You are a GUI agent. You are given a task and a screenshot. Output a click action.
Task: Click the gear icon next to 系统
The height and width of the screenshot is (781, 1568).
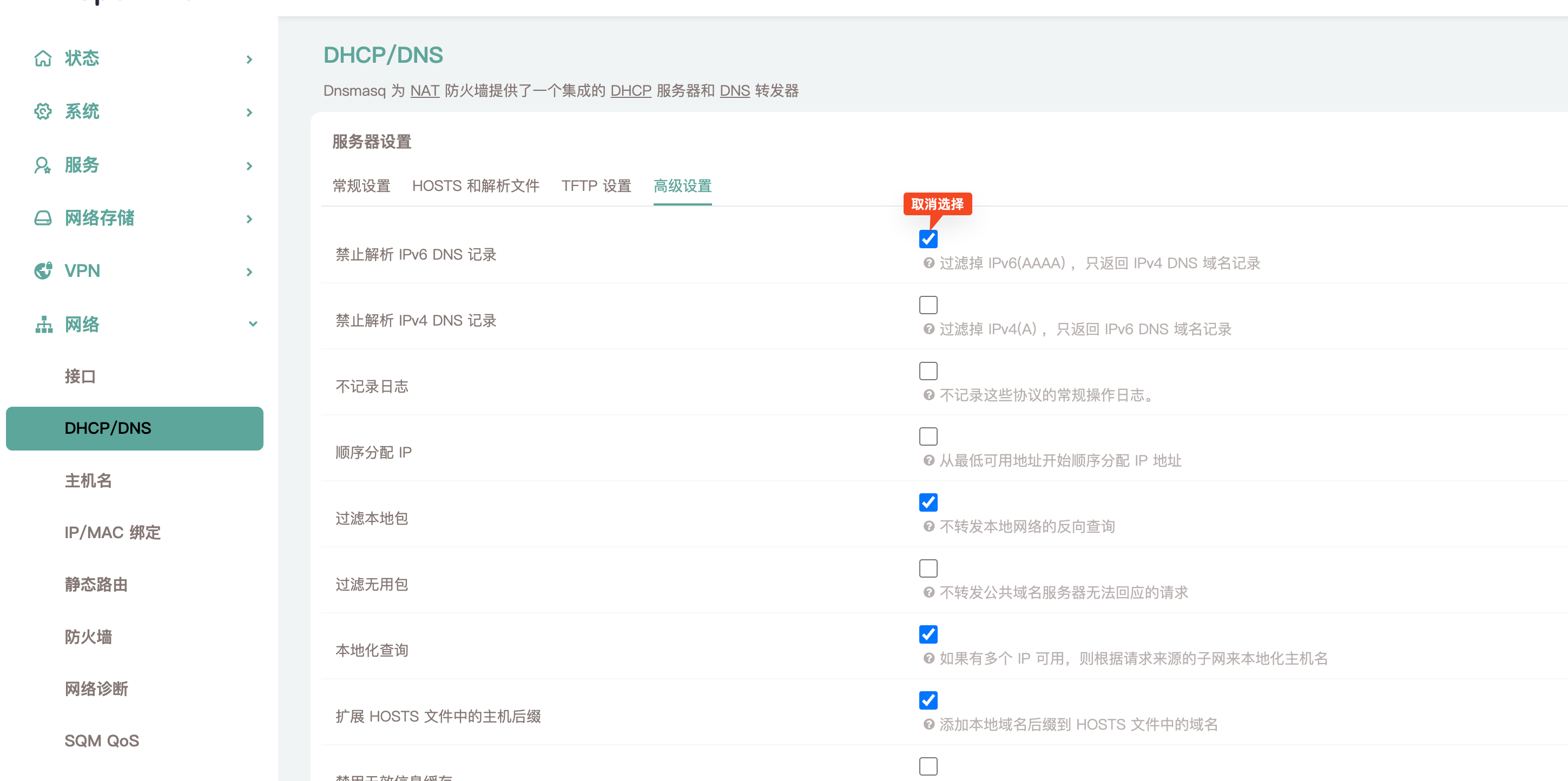pos(43,111)
